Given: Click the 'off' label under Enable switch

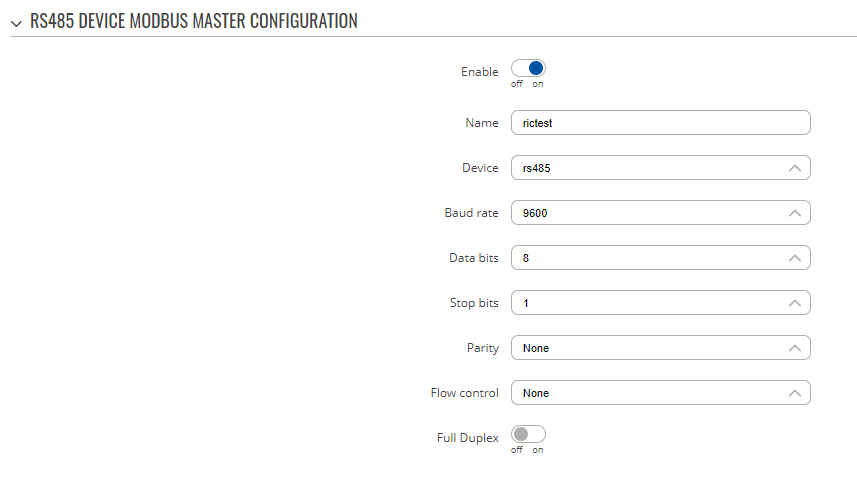Looking at the screenshot, I should 516,84.
